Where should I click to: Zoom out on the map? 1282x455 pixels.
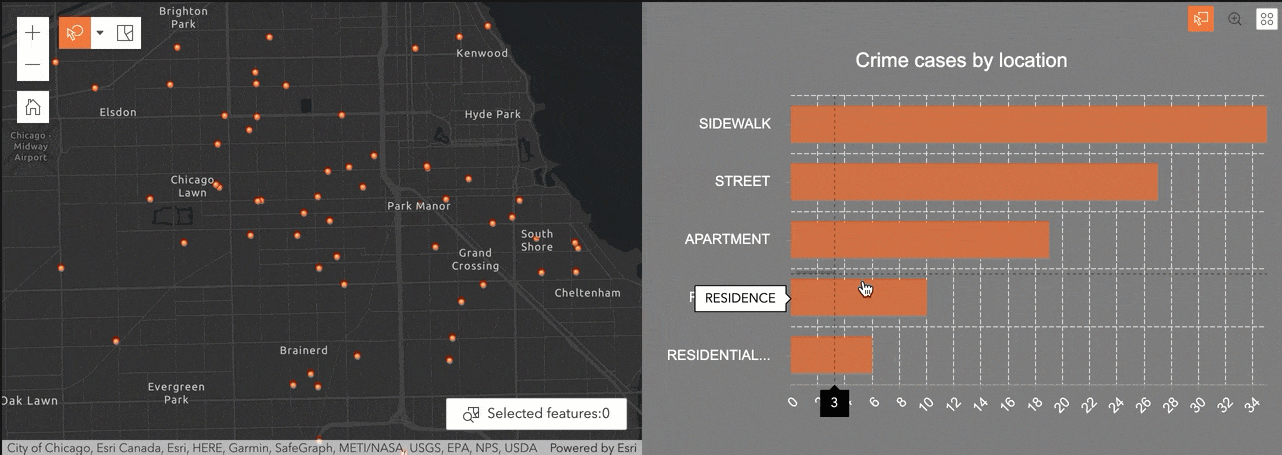click(x=33, y=65)
